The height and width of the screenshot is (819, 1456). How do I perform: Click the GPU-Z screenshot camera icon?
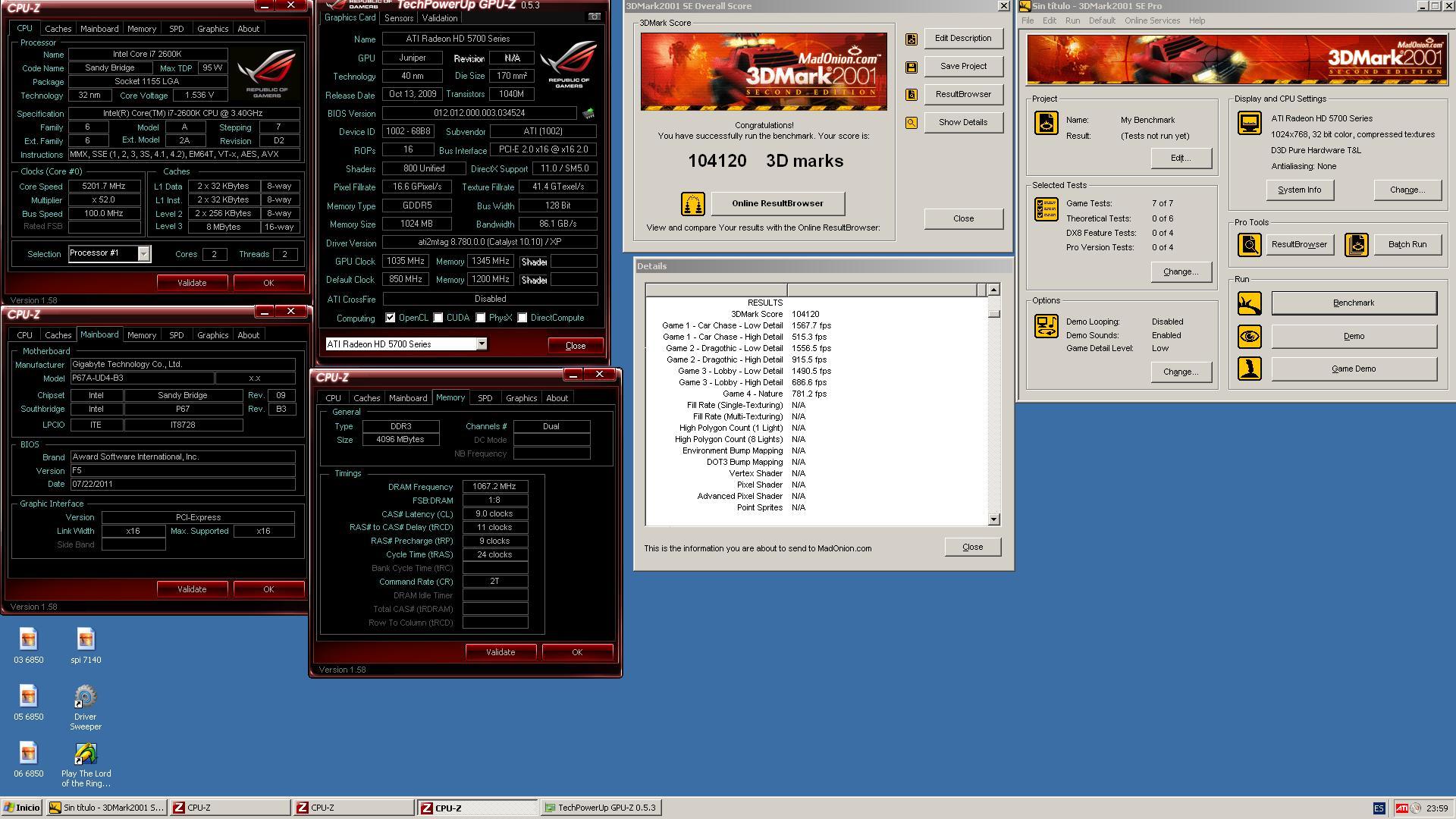click(595, 16)
